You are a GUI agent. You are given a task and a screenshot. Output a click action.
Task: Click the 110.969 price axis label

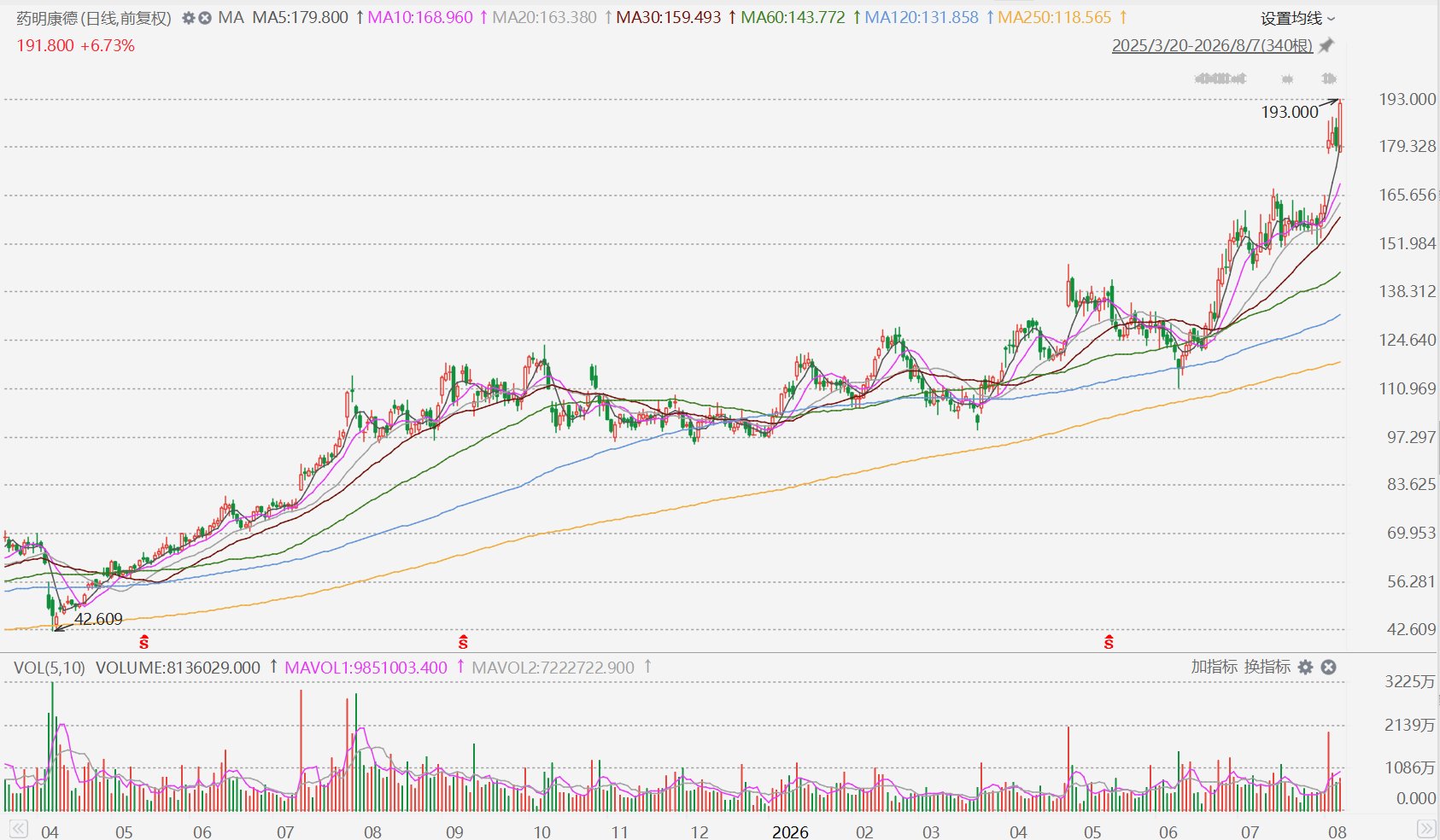pos(1408,388)
